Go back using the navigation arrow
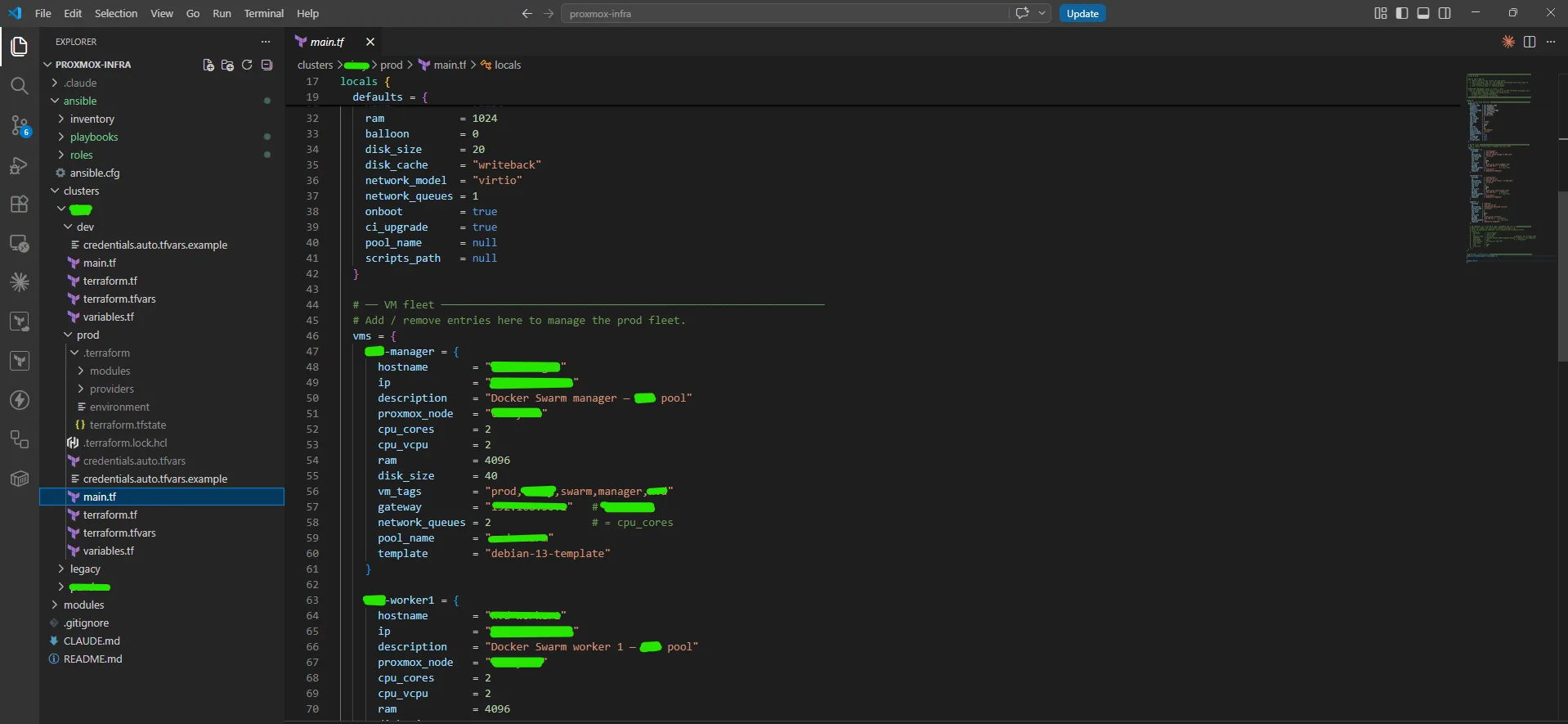Image resolution: width=1568 pixels, height=724 pixels. tap(526, 13)
